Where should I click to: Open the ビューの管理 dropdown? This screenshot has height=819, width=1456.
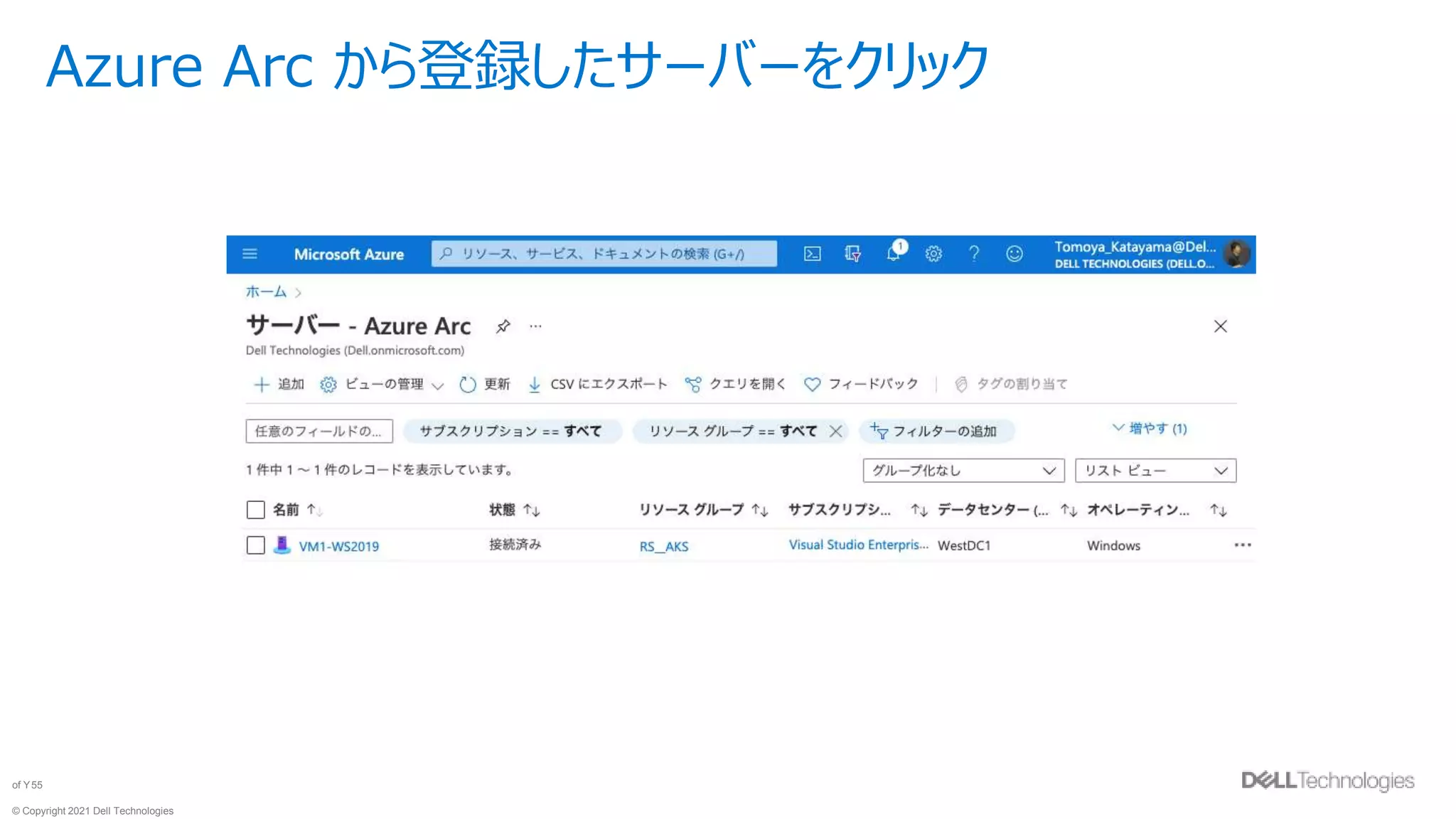tap(382, 385)
